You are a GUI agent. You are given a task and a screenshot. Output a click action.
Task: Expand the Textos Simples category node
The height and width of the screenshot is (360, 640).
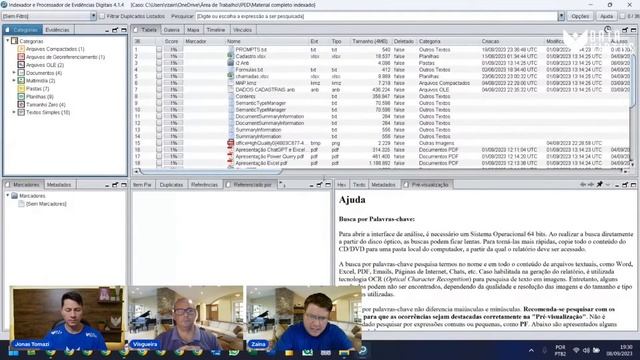[x=14, y=112]
